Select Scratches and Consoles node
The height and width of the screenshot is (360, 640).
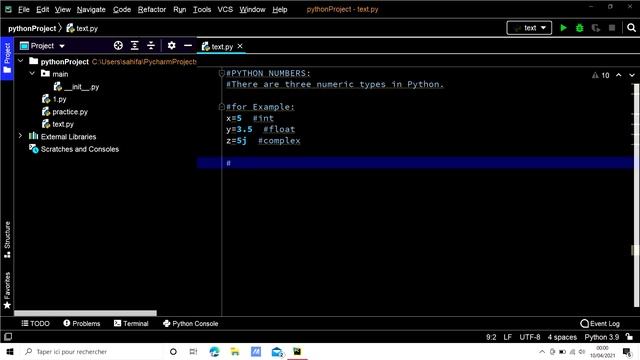74,149
